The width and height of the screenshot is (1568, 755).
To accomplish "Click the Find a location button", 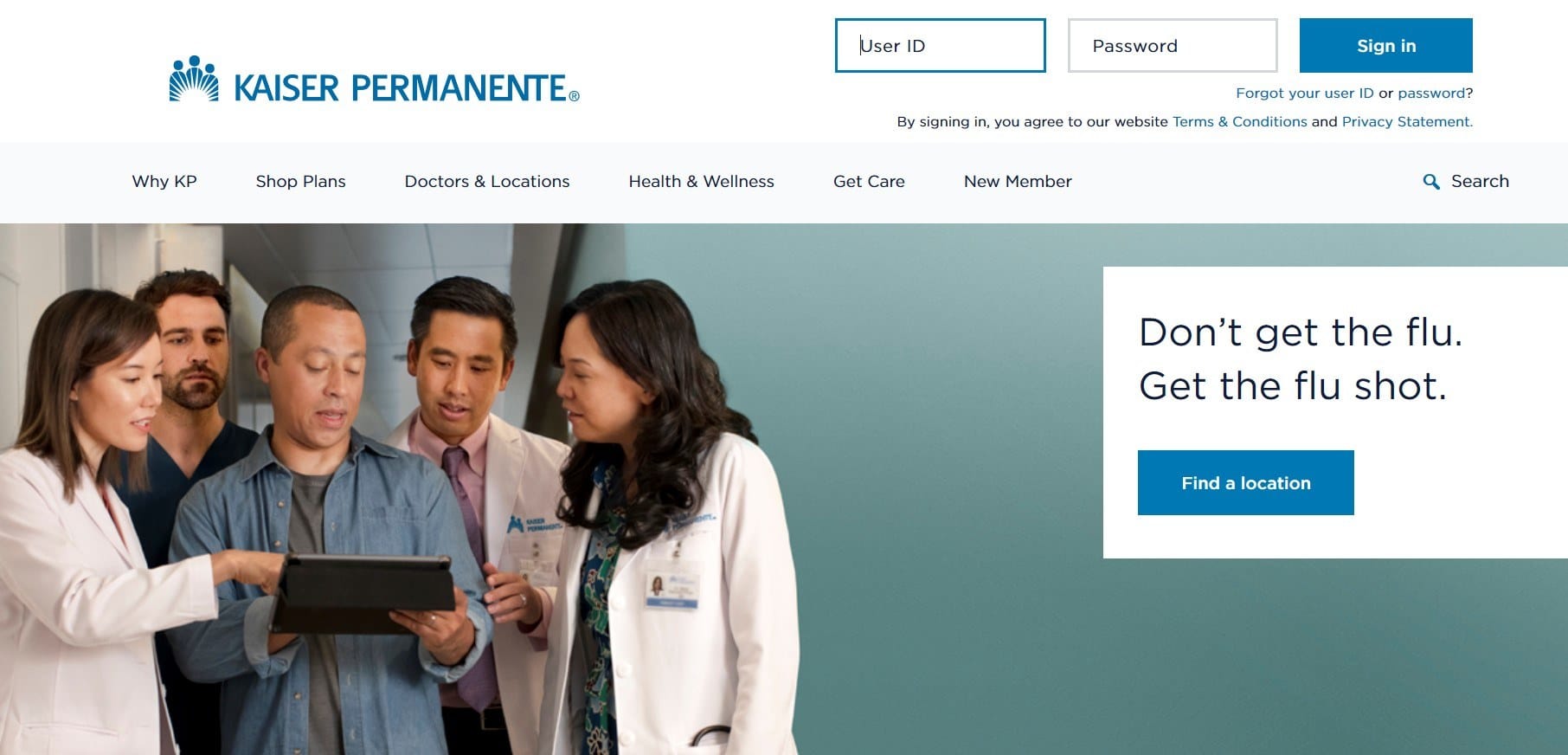I will 1245,482.
